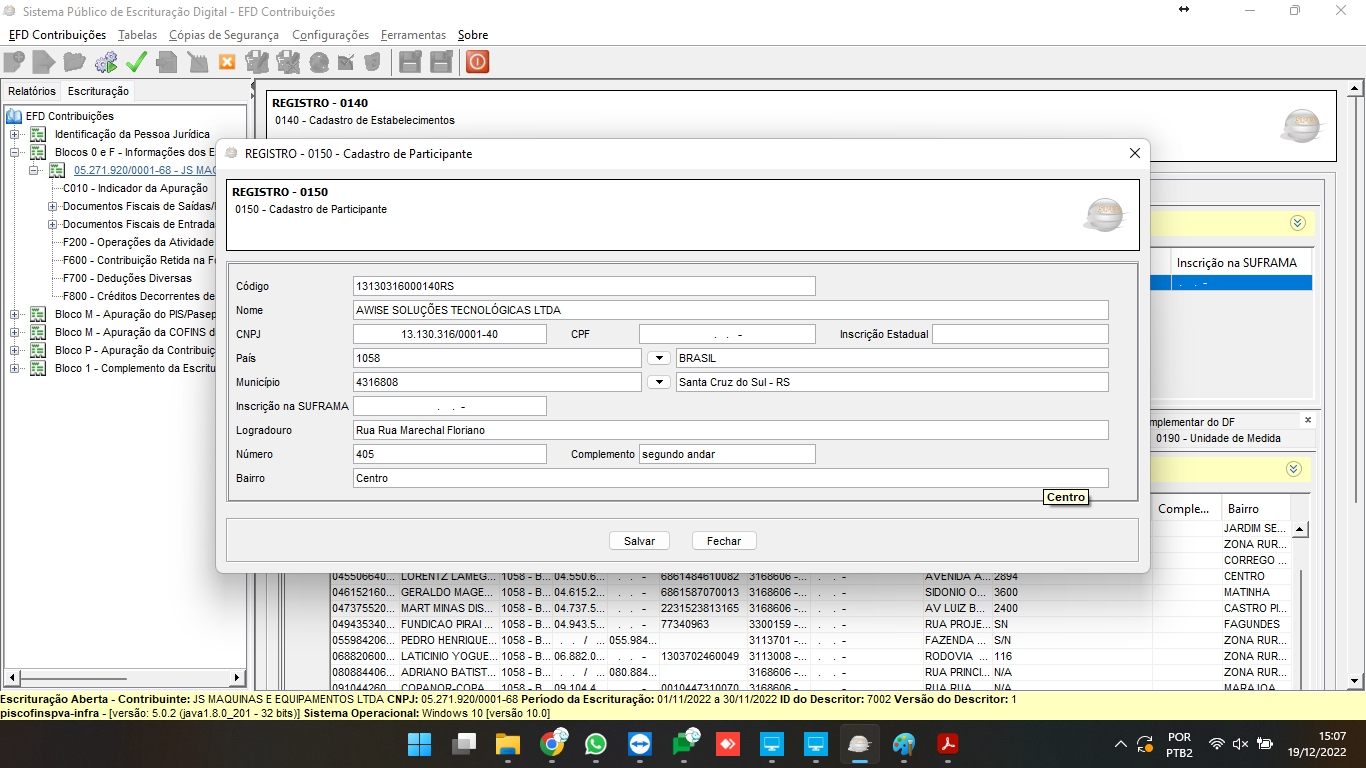Open the Ferramentas menu

[x=413, y=35]
